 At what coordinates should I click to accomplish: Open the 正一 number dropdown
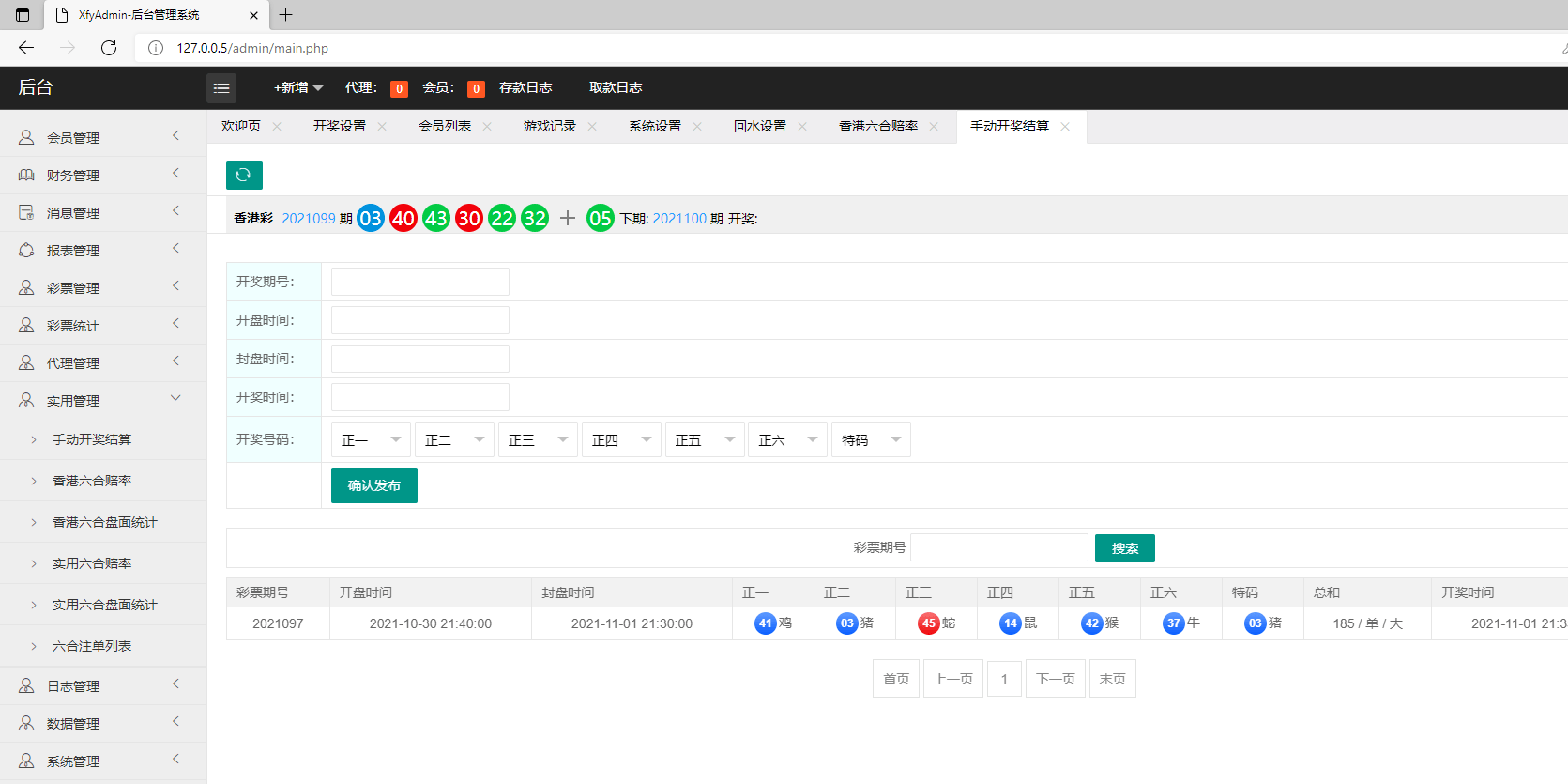pos(371,439)
